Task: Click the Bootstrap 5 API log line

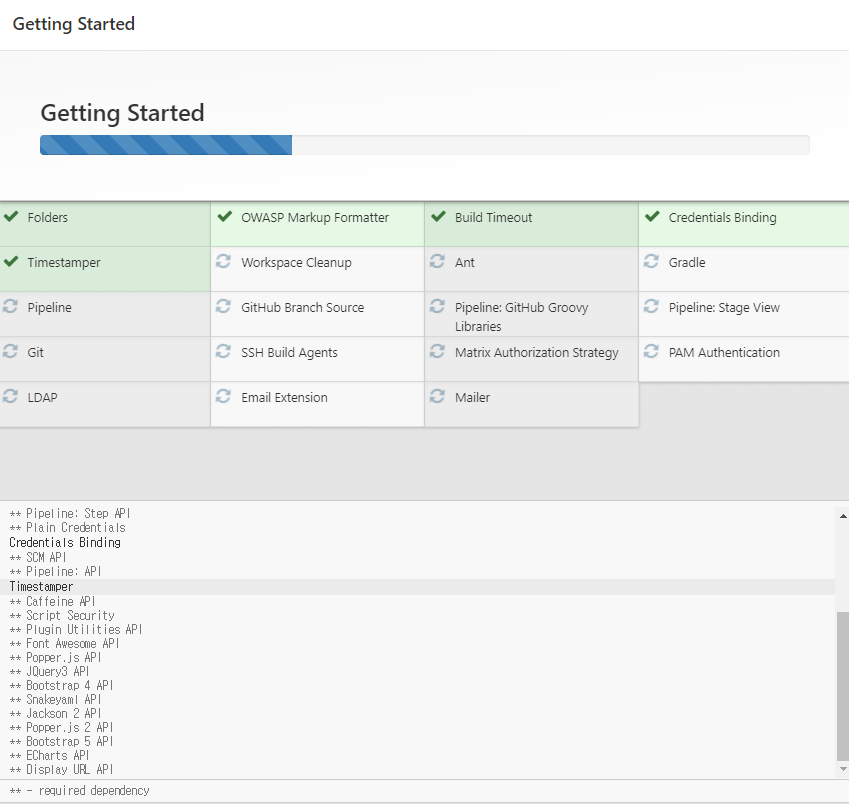Action: [61, 741]
